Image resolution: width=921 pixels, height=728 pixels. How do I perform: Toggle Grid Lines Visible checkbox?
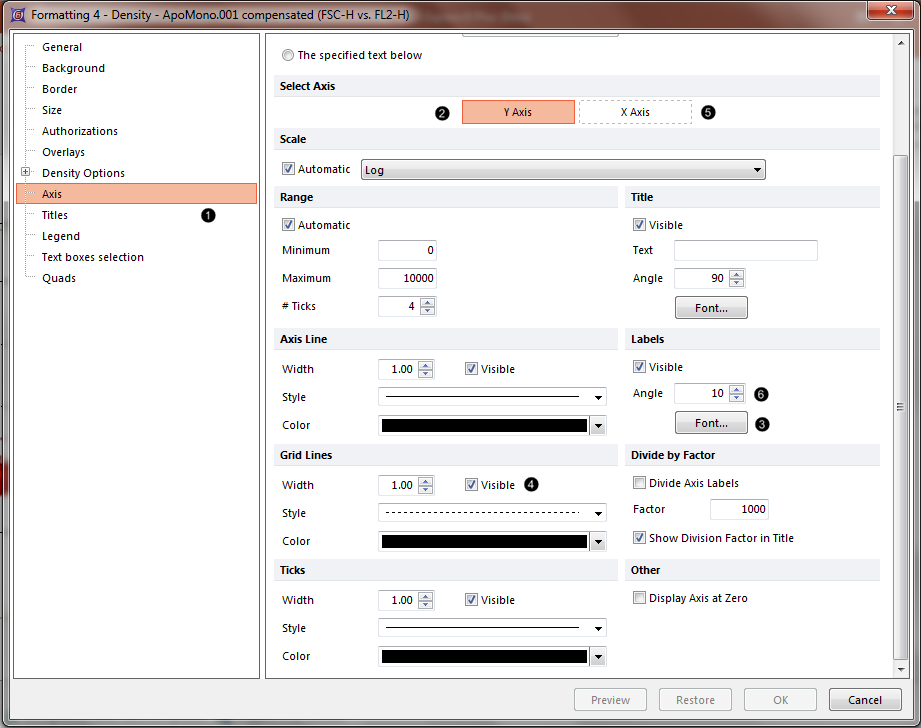[472, 485]
